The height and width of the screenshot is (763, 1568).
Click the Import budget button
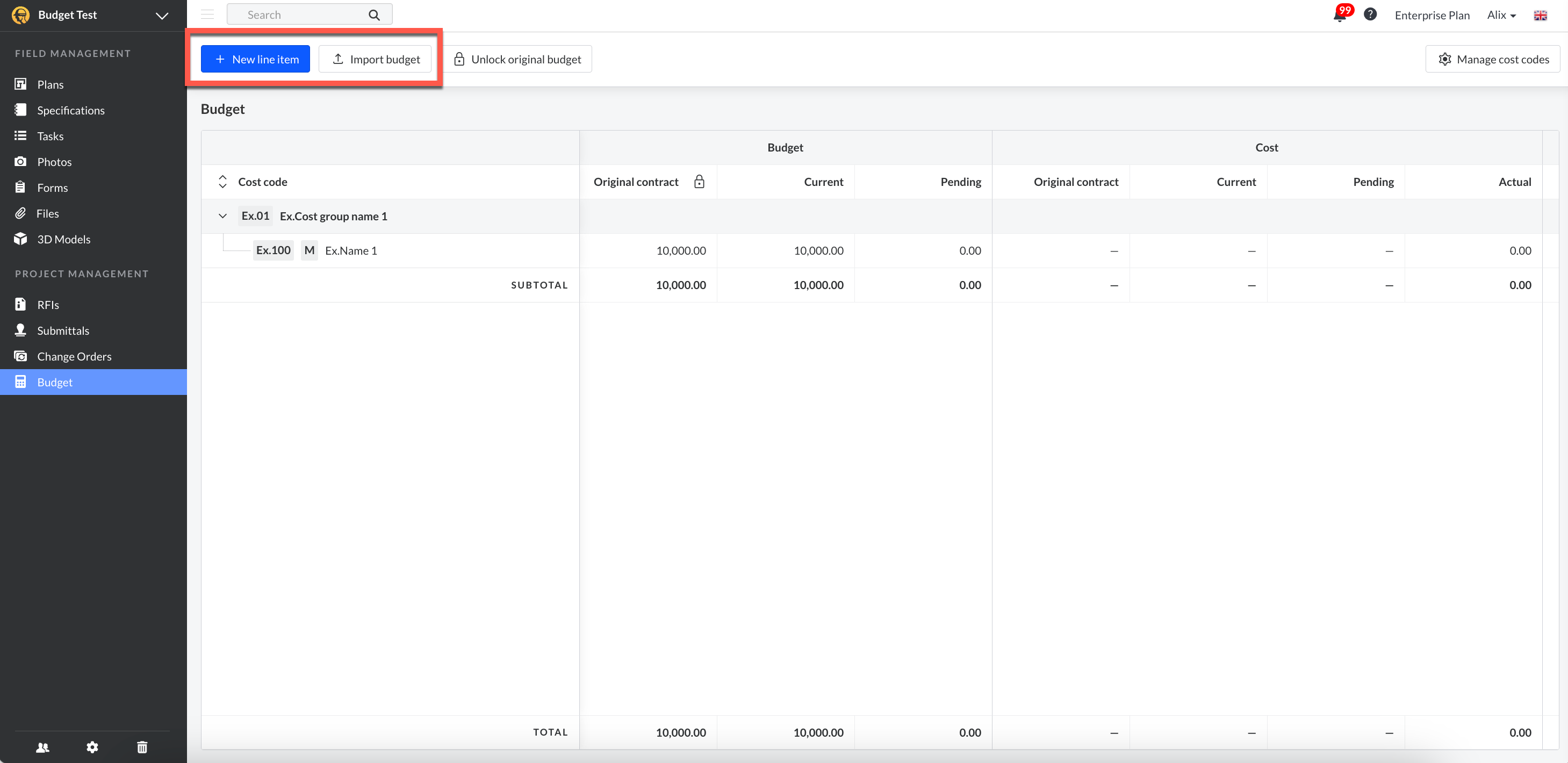pyautogui.click(x=375, y=59)
